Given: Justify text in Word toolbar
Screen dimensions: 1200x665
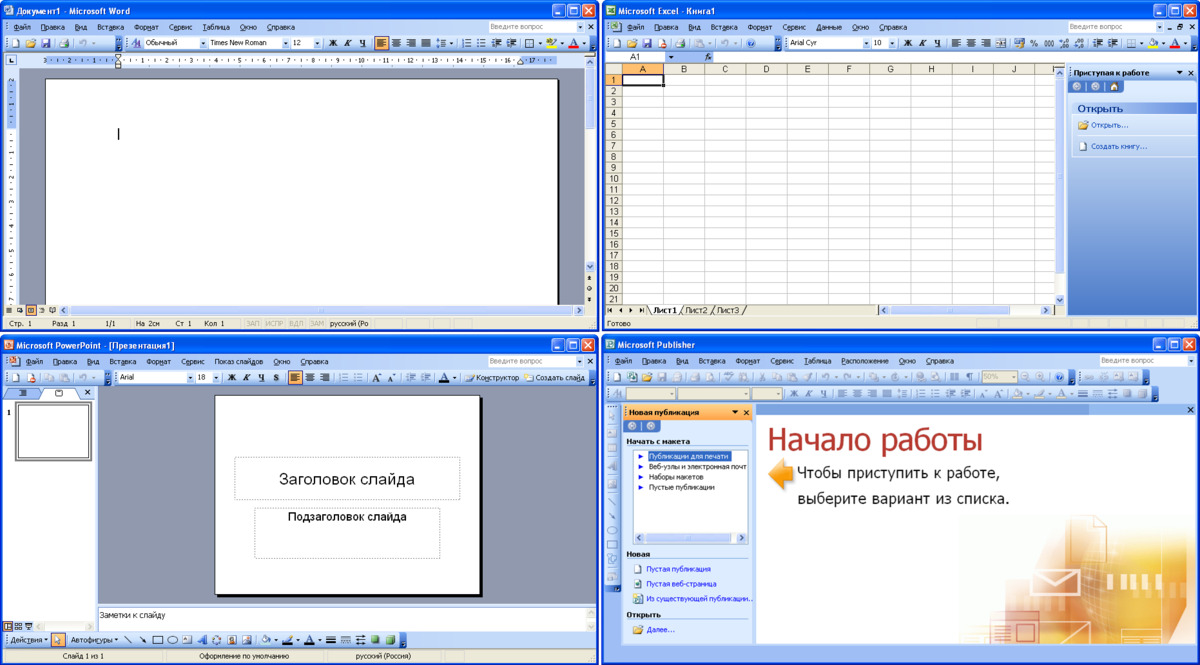Looking at the screenshot, I should (x=426, y=43).
